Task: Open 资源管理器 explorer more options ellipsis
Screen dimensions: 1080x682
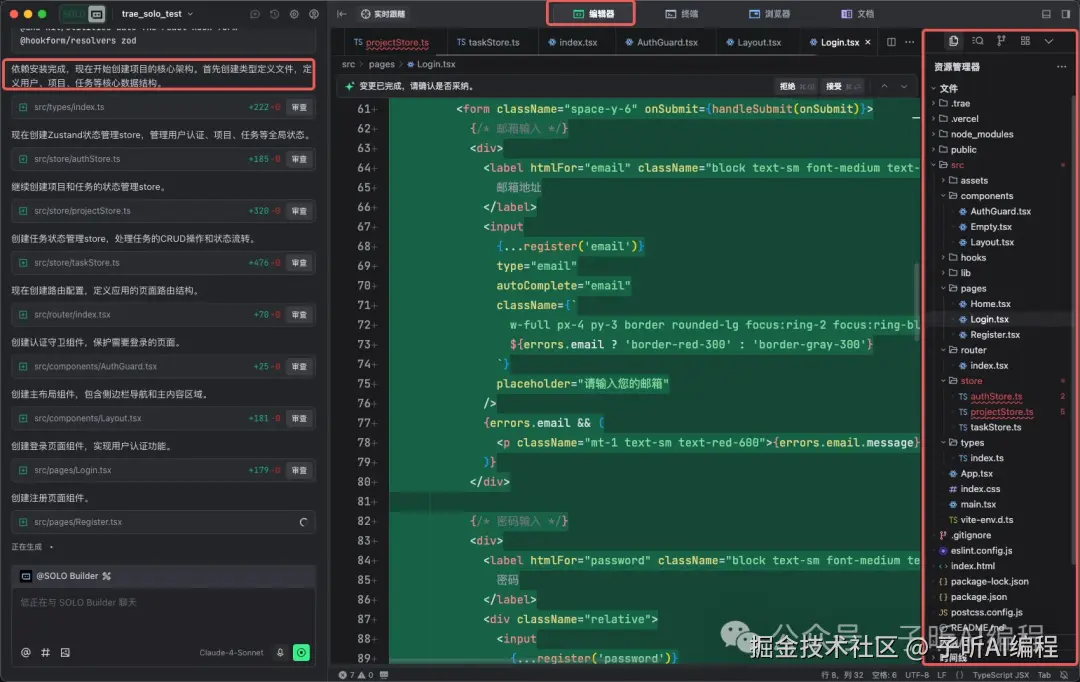Action: tap(1061, 67)
